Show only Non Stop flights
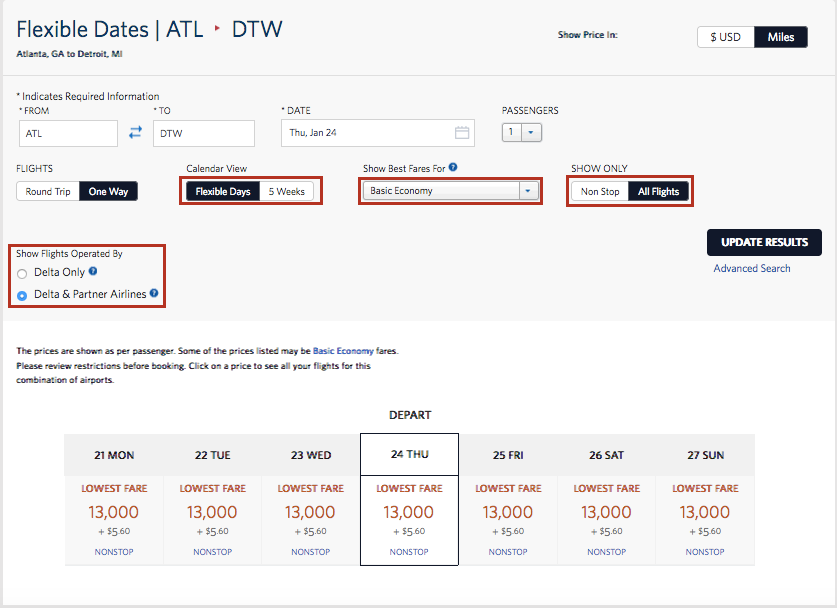837x608 pixels. coord(600,191)
